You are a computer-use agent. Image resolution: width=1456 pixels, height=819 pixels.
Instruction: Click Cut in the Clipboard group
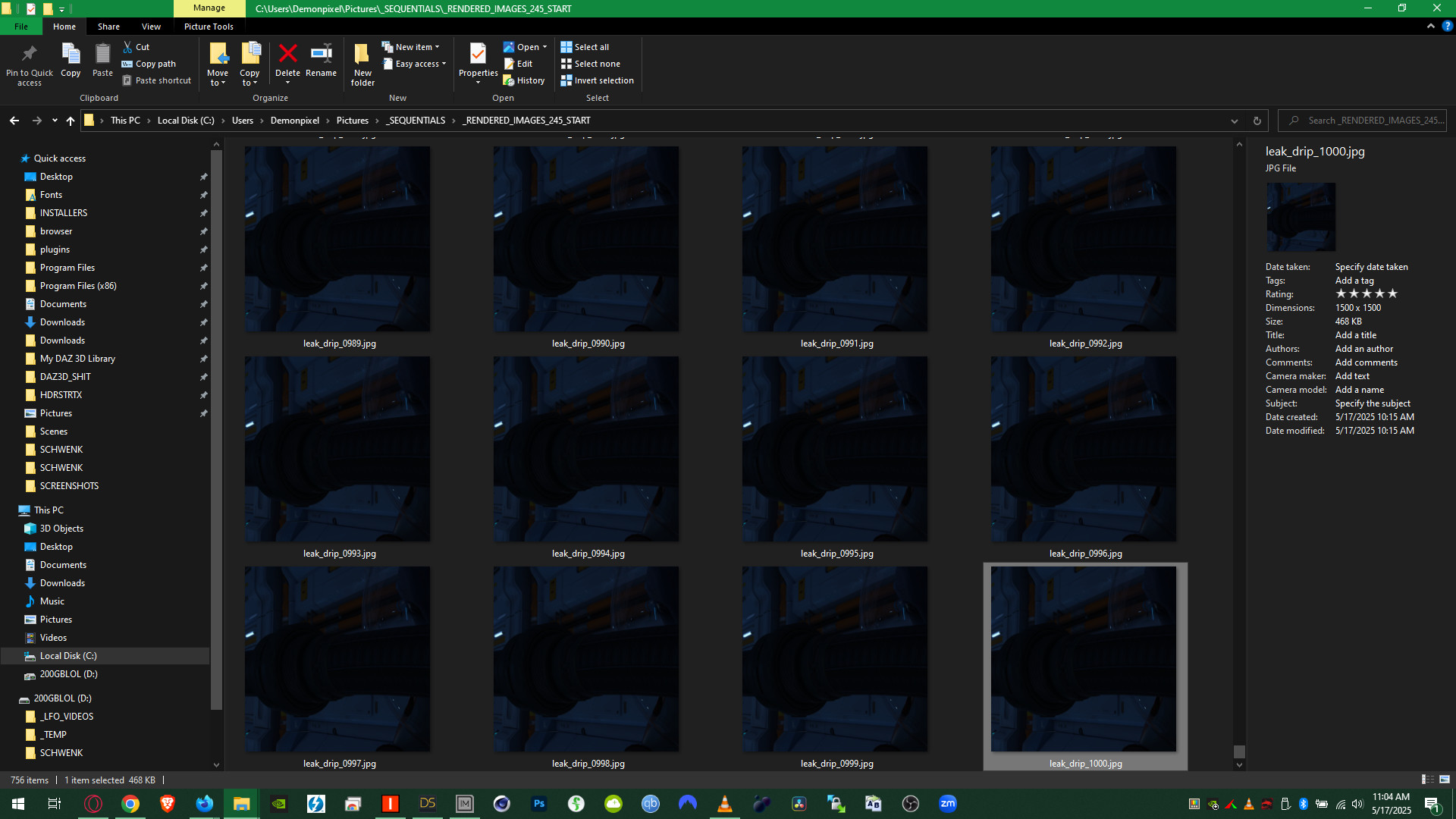click(x=136, y=47)
